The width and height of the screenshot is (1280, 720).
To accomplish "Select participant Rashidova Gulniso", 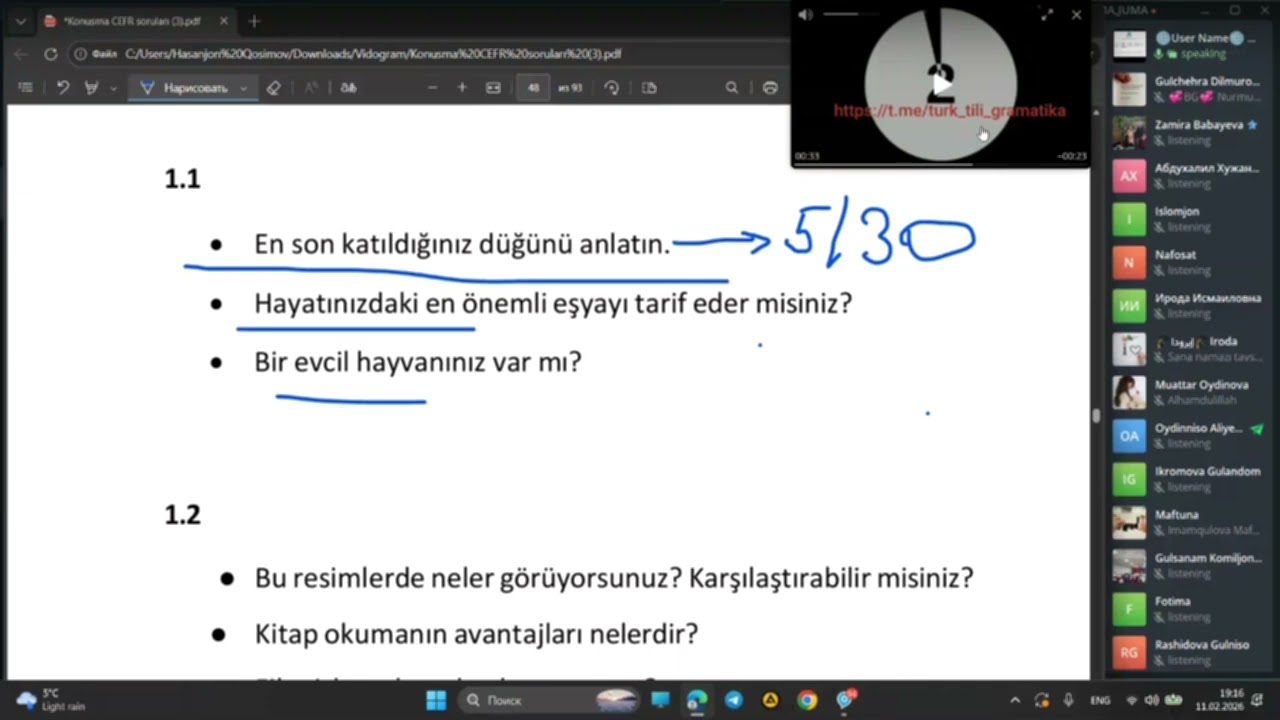I will click(x=1187, y=652).
